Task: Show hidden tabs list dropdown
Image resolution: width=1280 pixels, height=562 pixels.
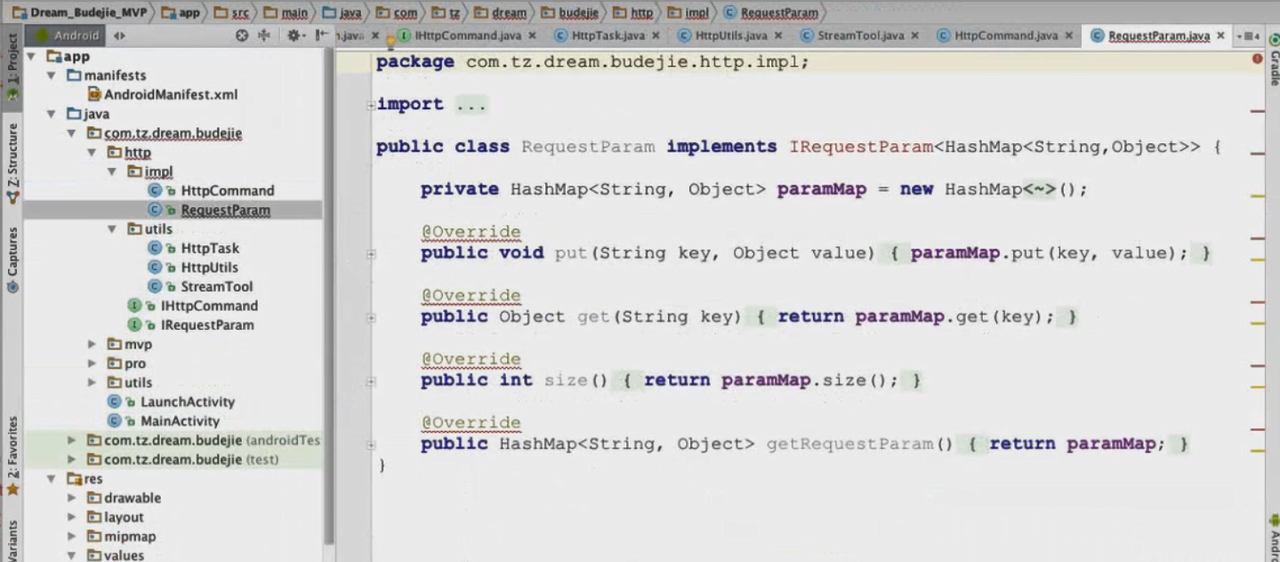Action: pos(1247,35)
